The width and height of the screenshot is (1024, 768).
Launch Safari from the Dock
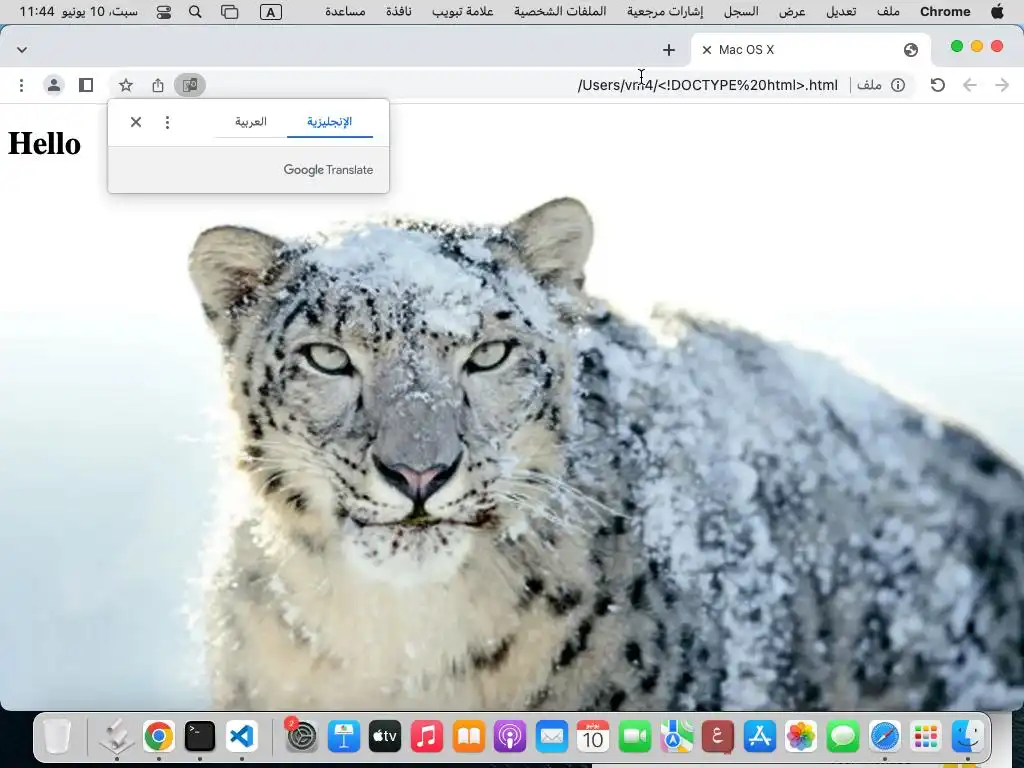(884, 737)
